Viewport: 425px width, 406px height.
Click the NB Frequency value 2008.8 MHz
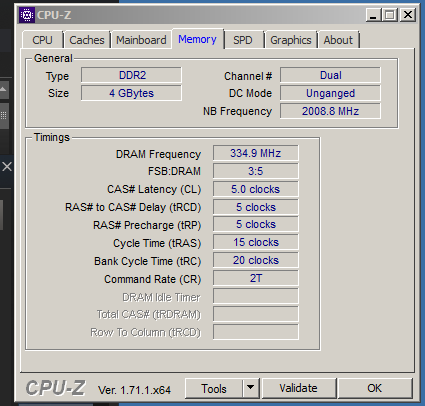click(x=330, y=111)
